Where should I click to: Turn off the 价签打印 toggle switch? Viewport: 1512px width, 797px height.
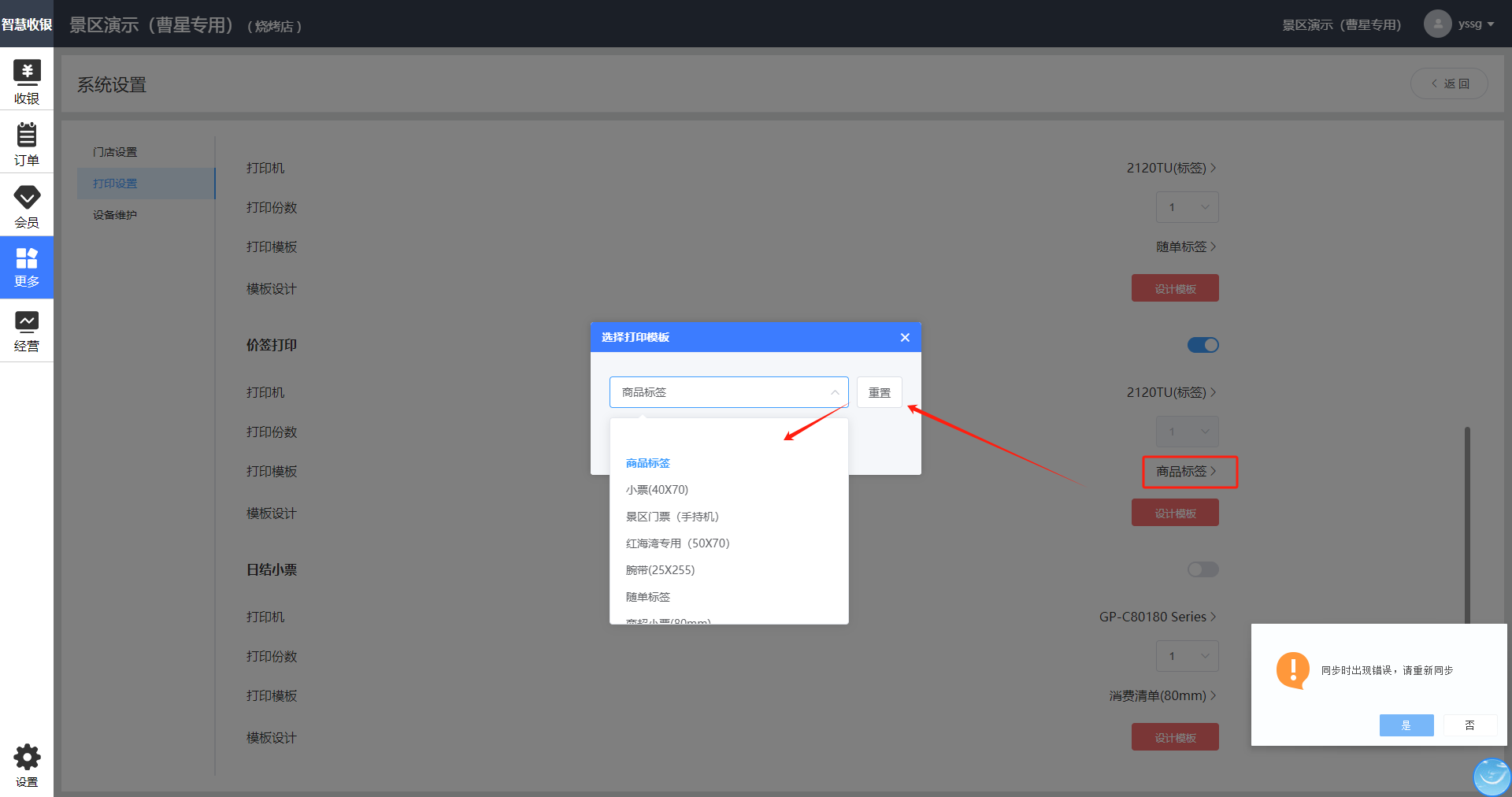click(1203, 345)
